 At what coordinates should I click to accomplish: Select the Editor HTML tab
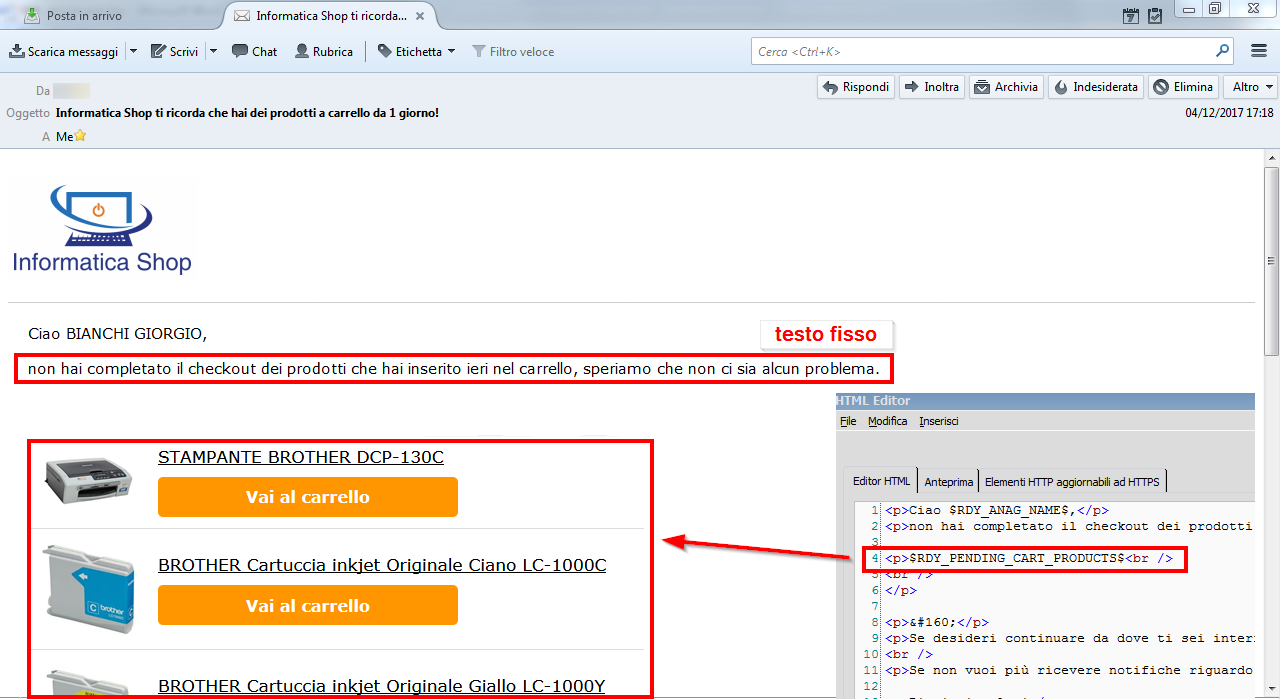click(881, 481)
